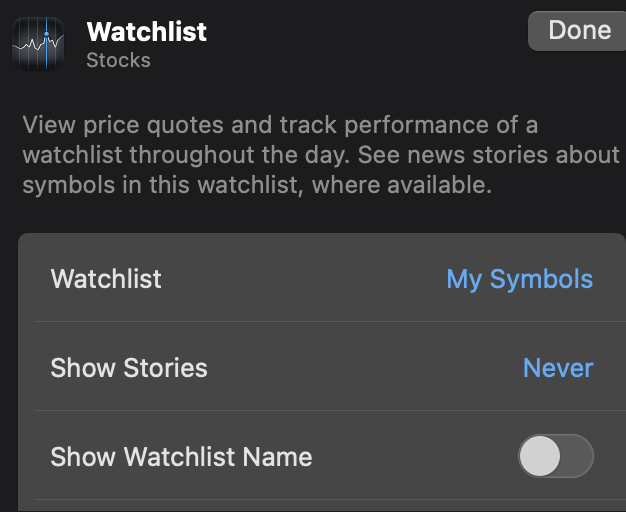Image resolution: width=626 pixels, height=512 pixels.
Task: Click the Stocks subtitle text
Action: 119,60
